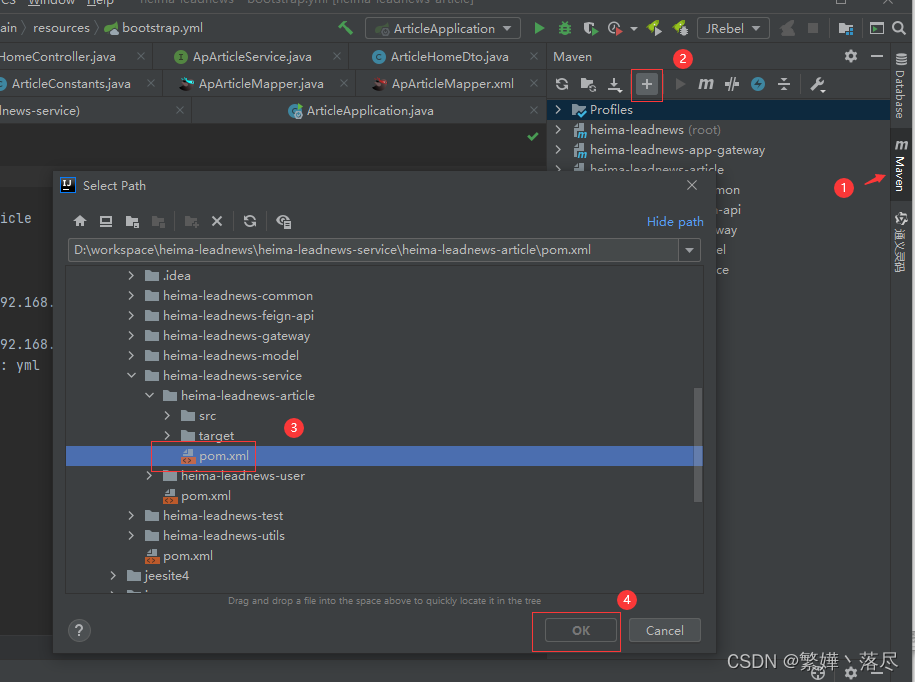Open Database side tool window
The width and height of the screenshot is (915, 682).
point(900,86)
